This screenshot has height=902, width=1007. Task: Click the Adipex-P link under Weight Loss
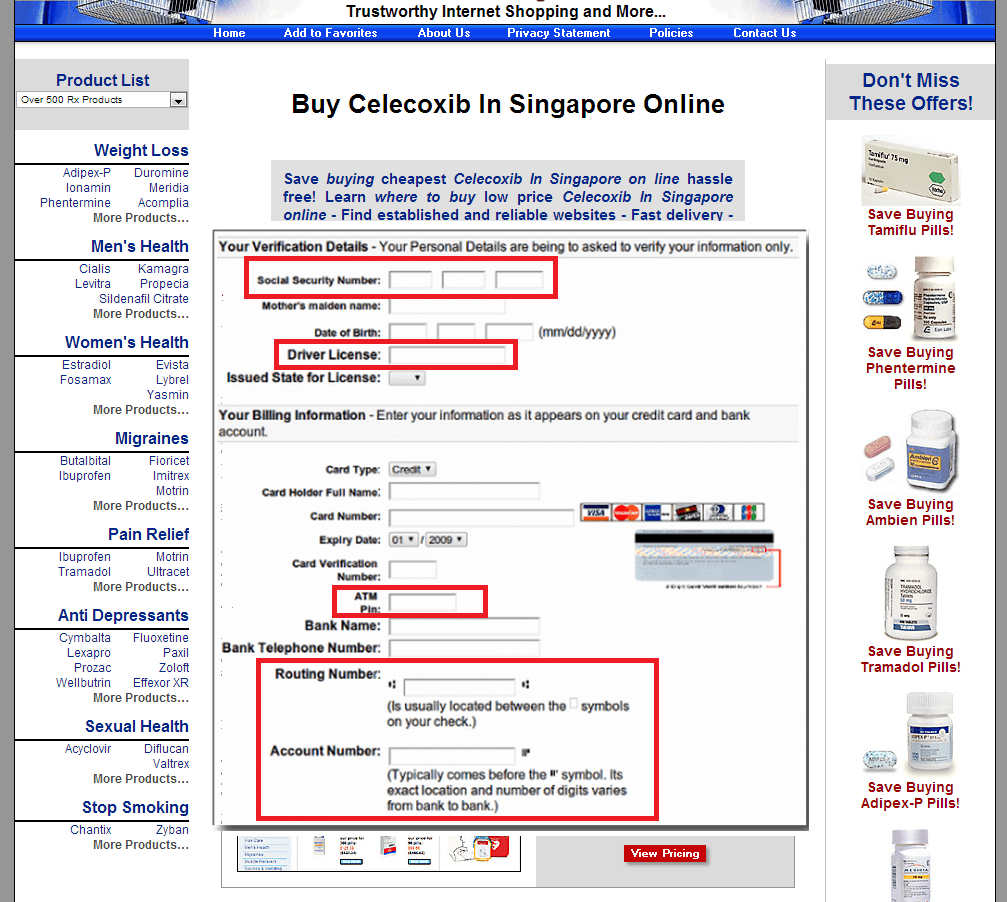pos(87,173)
